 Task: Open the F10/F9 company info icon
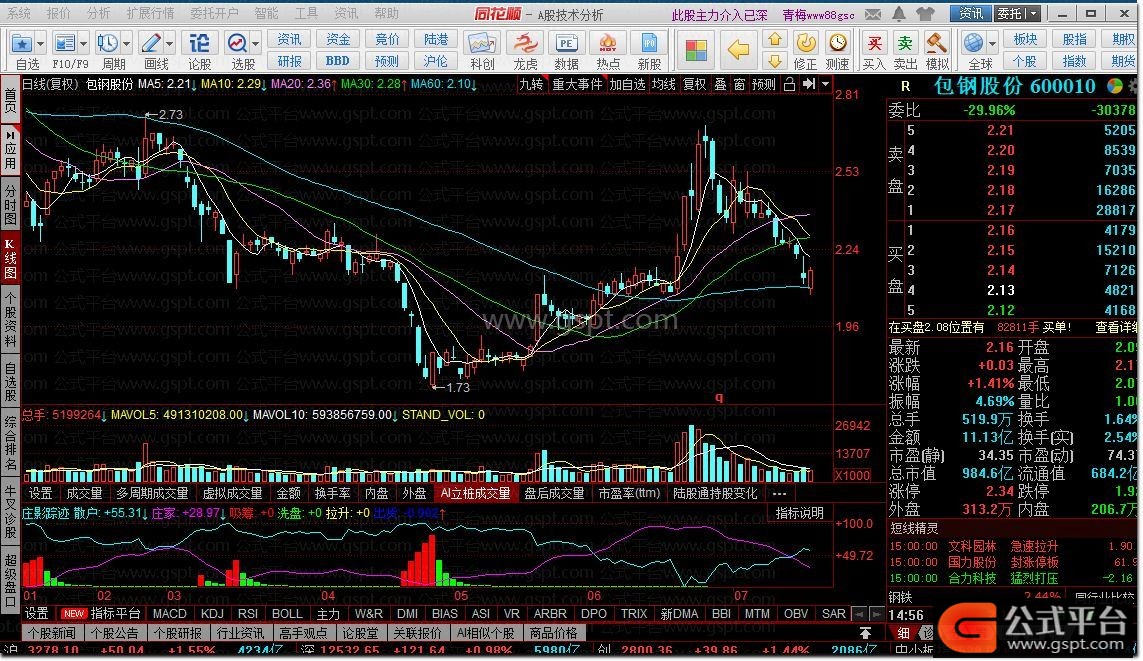tap(65, 44)
